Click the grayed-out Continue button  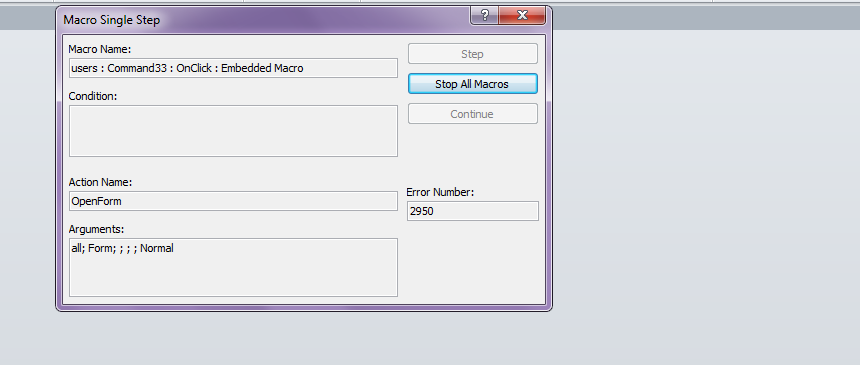click(472, 114)
